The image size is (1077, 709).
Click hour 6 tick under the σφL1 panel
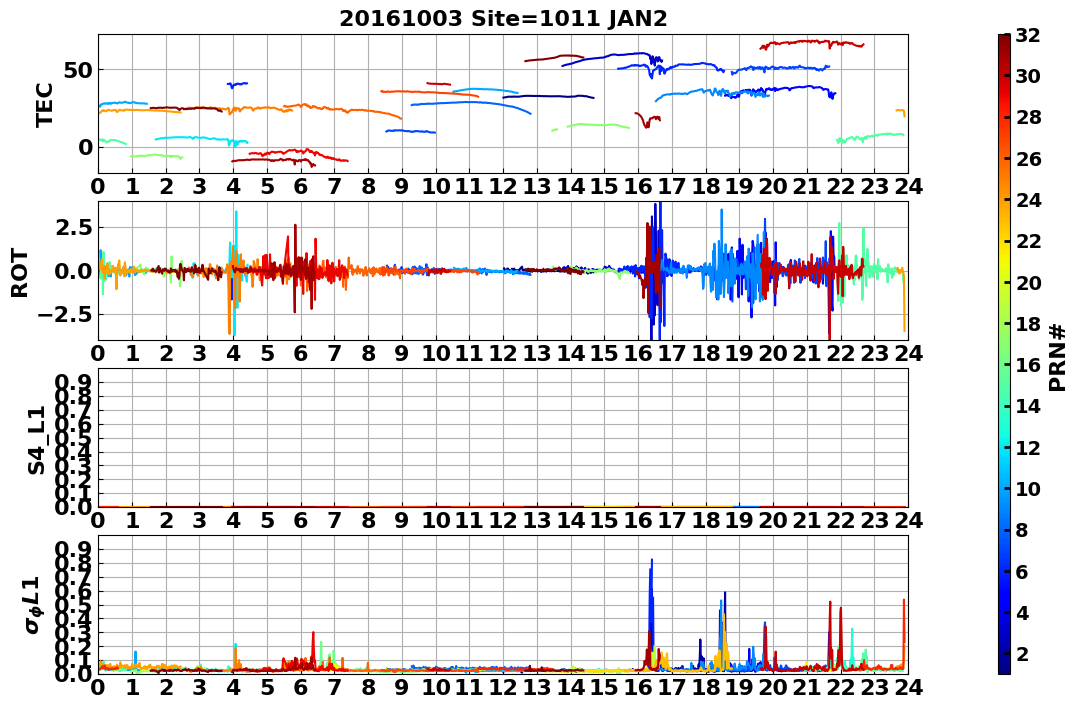pyautogui.click(x=301, y=687)
